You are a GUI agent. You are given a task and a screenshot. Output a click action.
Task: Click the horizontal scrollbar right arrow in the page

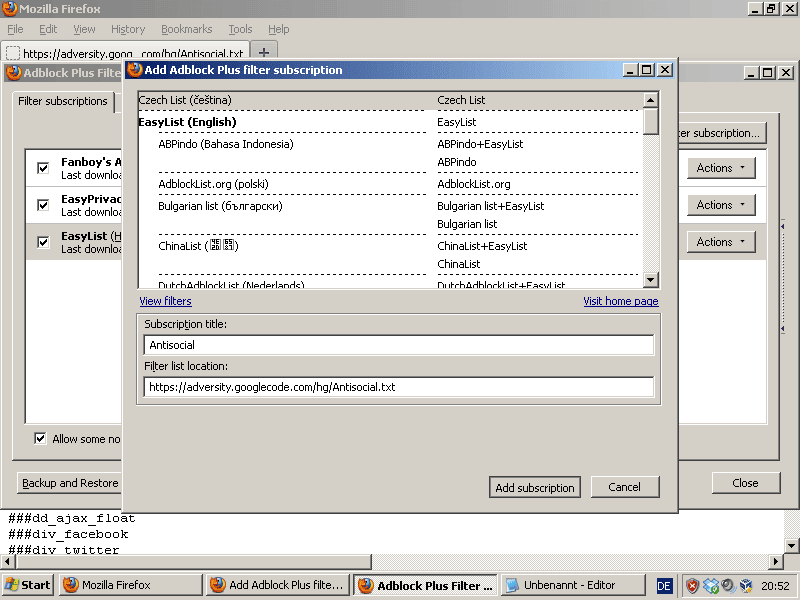tap(776, 561)
